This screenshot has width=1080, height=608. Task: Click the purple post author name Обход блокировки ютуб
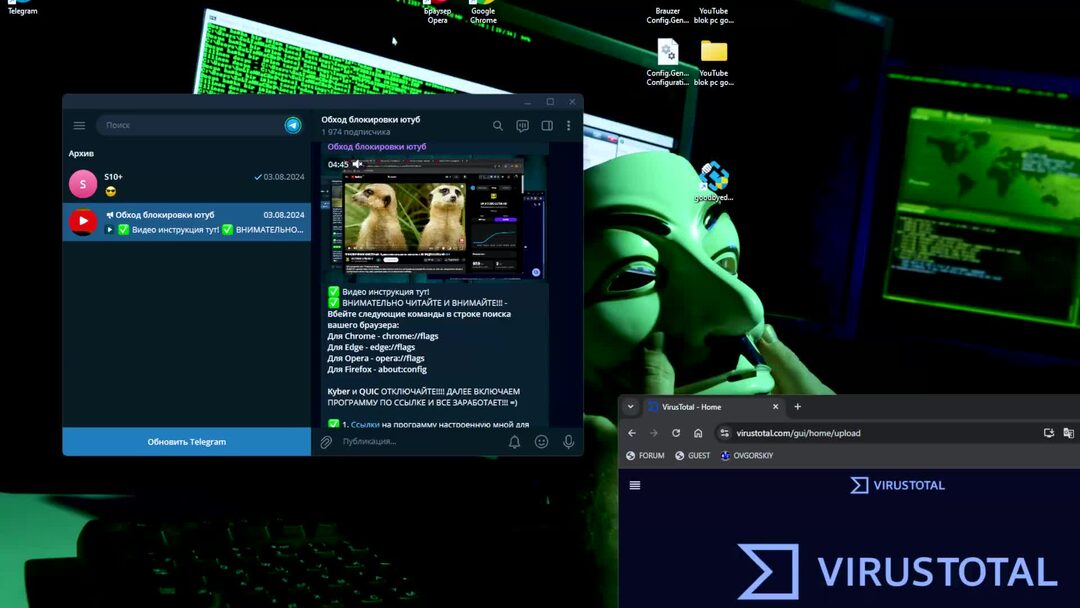point(377,146)
